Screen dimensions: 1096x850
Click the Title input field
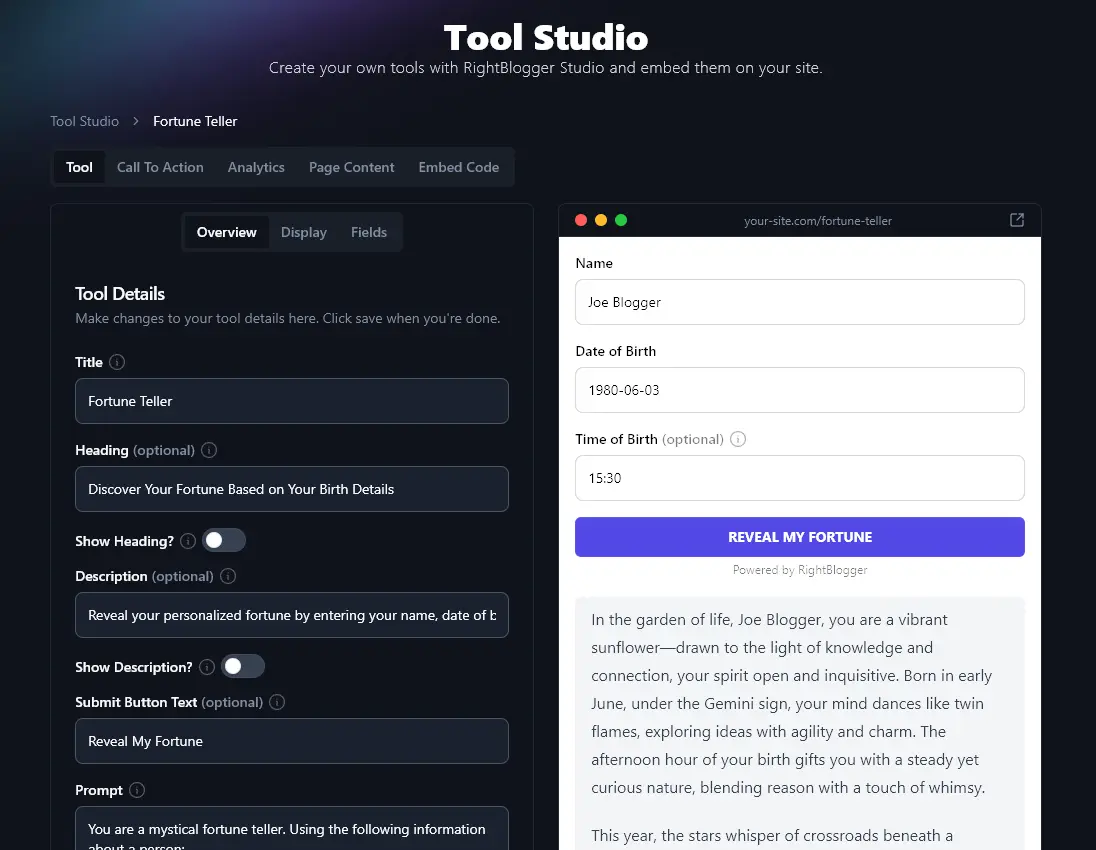(x=291, y=401)
